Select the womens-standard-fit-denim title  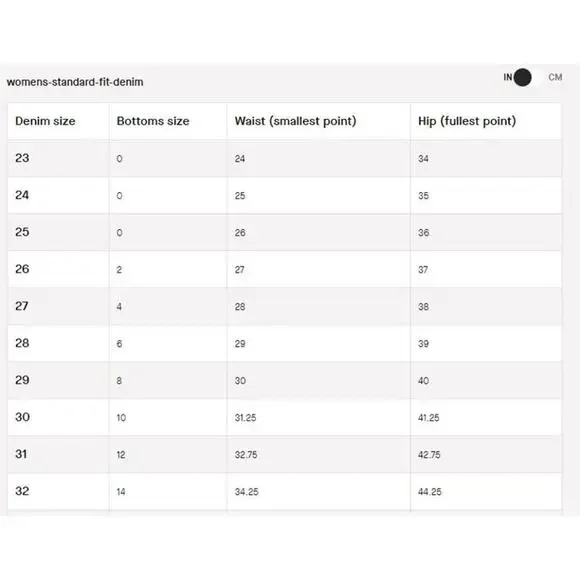75,82
